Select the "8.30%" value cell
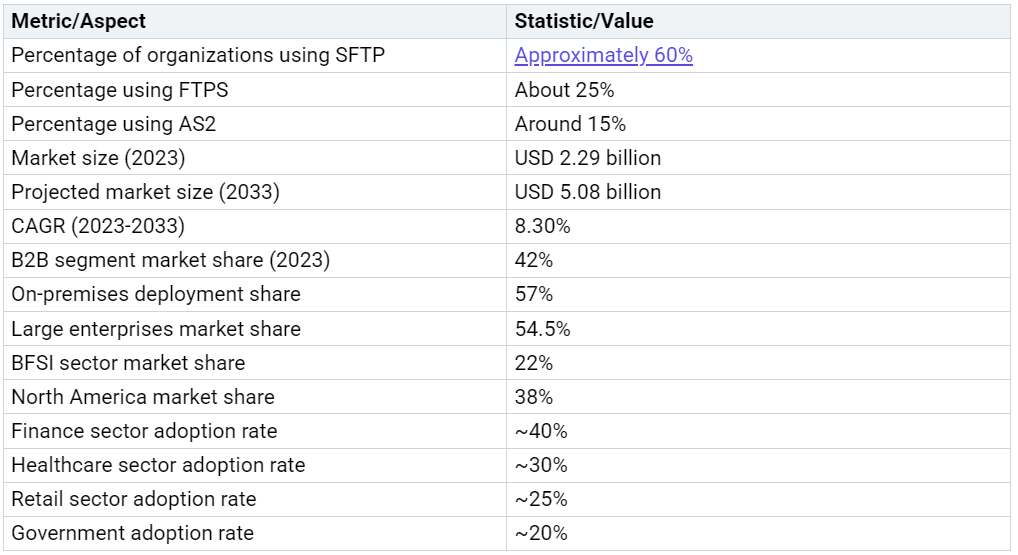 tap(543, 226)
